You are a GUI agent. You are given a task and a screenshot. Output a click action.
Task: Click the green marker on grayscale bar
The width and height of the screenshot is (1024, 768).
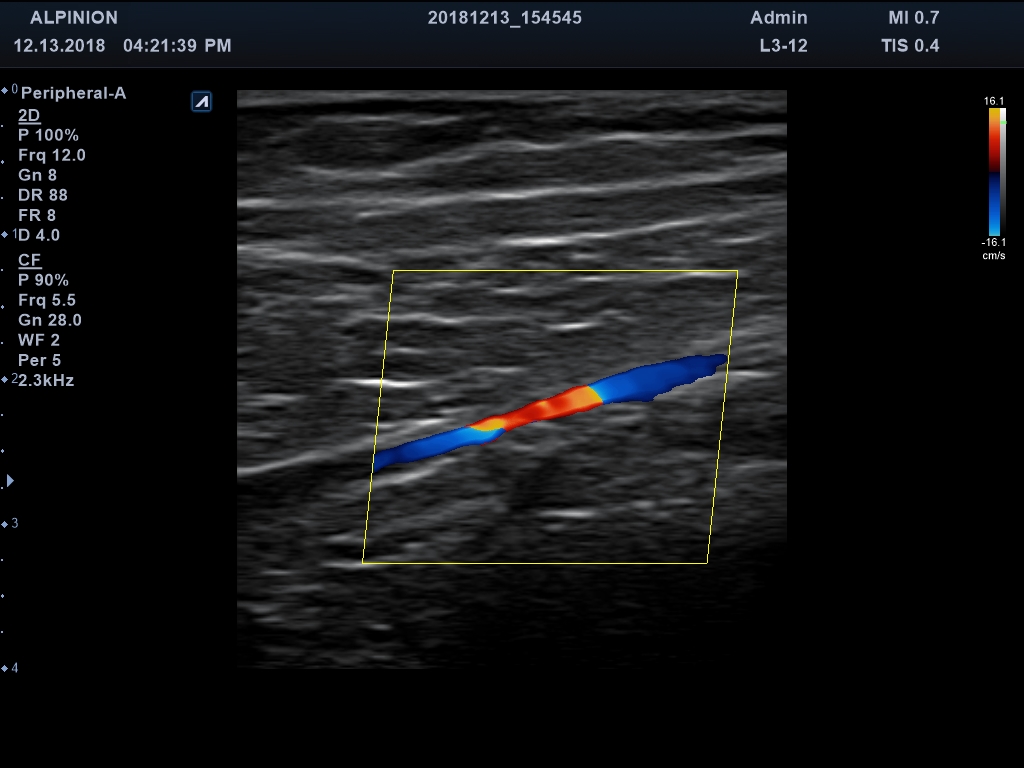pyautogui.click(x=1004, y=121)
